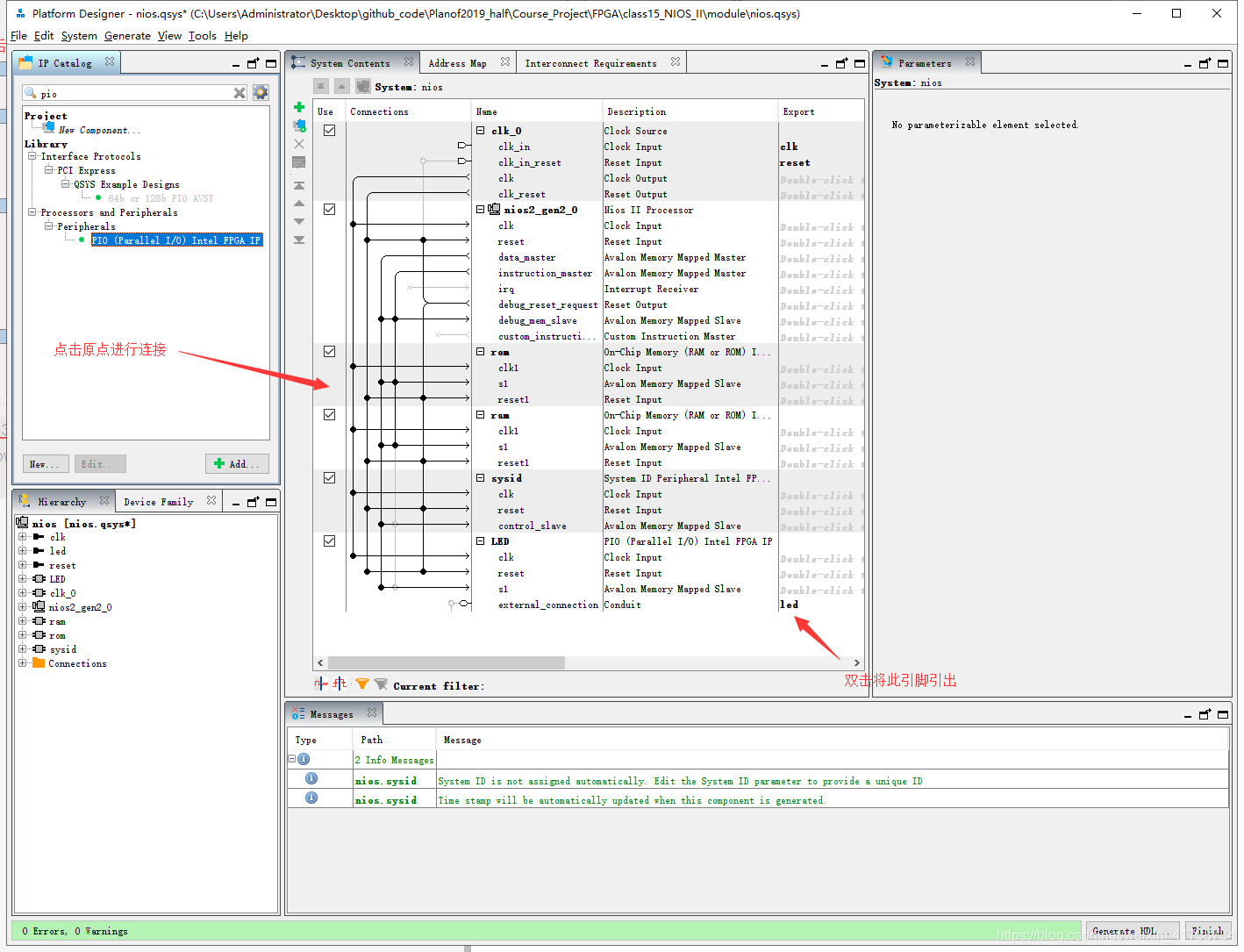The height and width of the screenshot is (952, 1244).
Task: Click the add subsystem icon with blue box
Action: (299, 125)
